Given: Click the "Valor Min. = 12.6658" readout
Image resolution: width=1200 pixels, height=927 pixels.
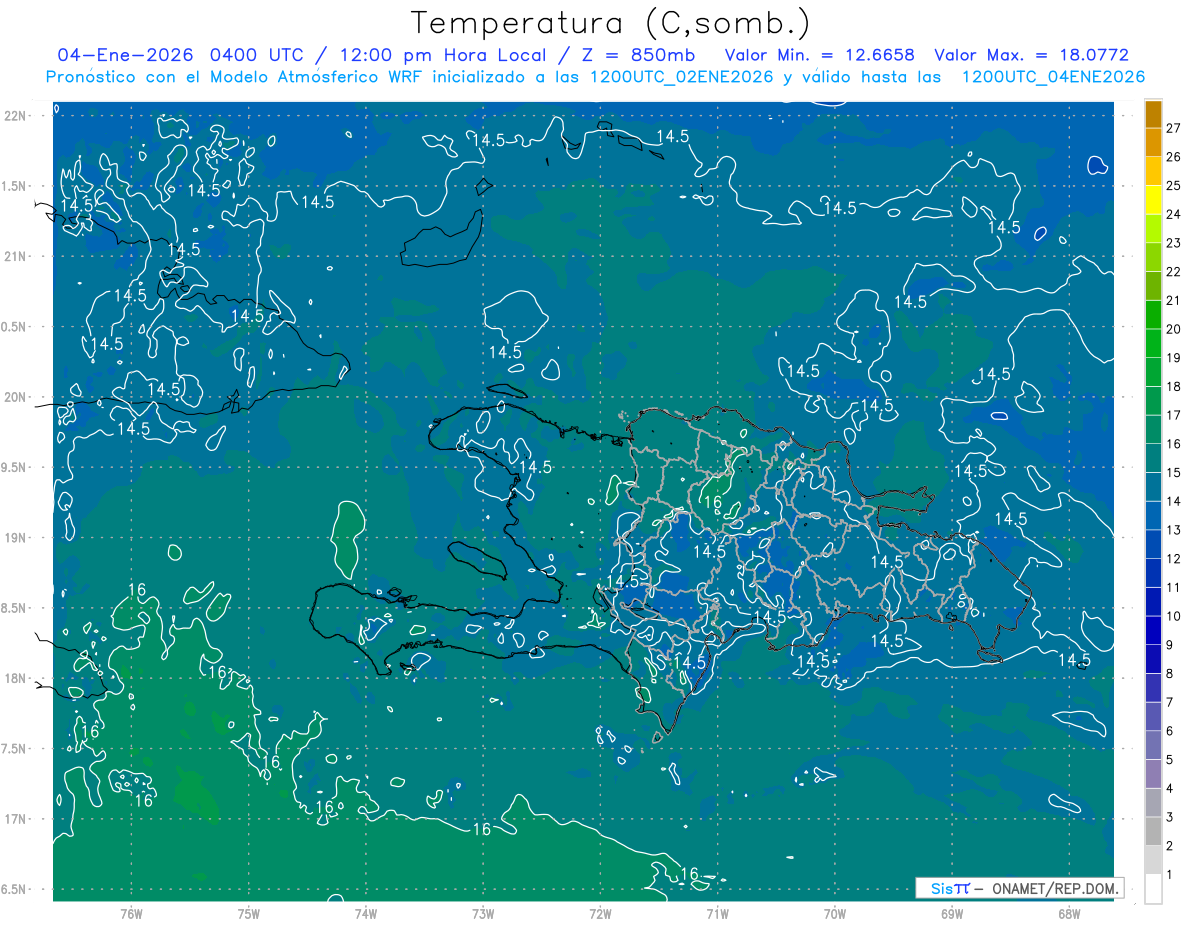Looking at the screenshot, I should pos(819,55).
